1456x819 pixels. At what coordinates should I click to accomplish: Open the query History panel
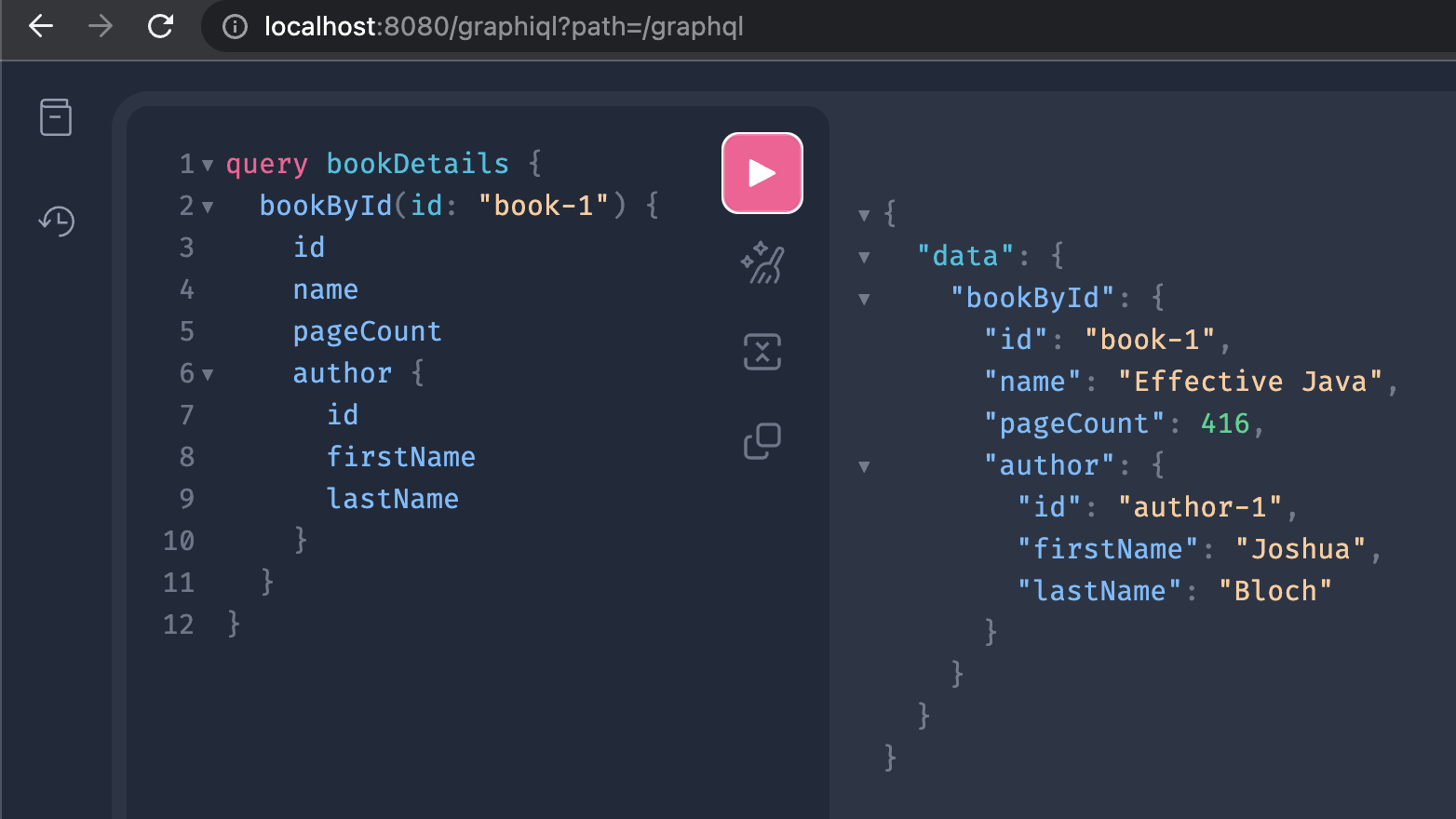56,222
